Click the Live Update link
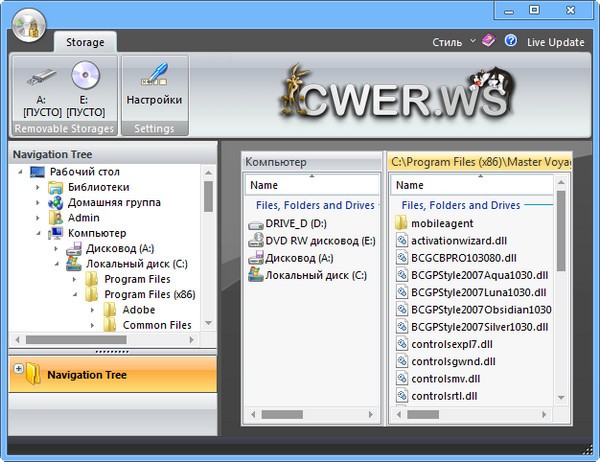Image resolution: width=600 pixels, height=462 pixels. [555, 43]
